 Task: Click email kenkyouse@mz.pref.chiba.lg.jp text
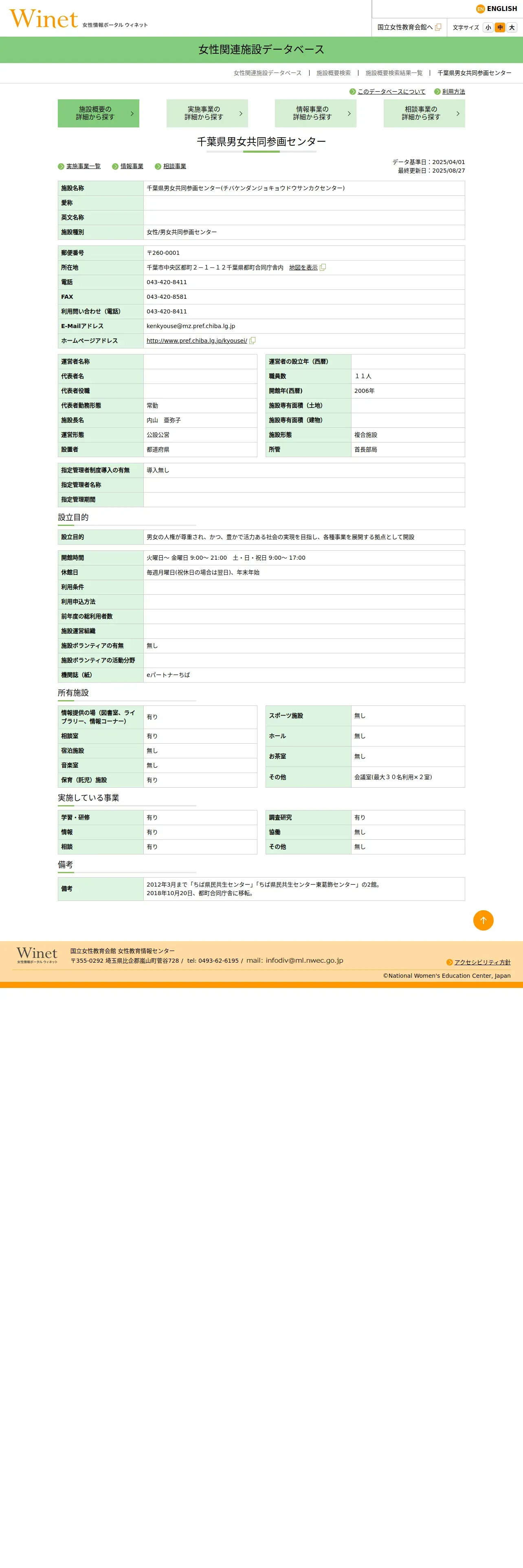191,326
